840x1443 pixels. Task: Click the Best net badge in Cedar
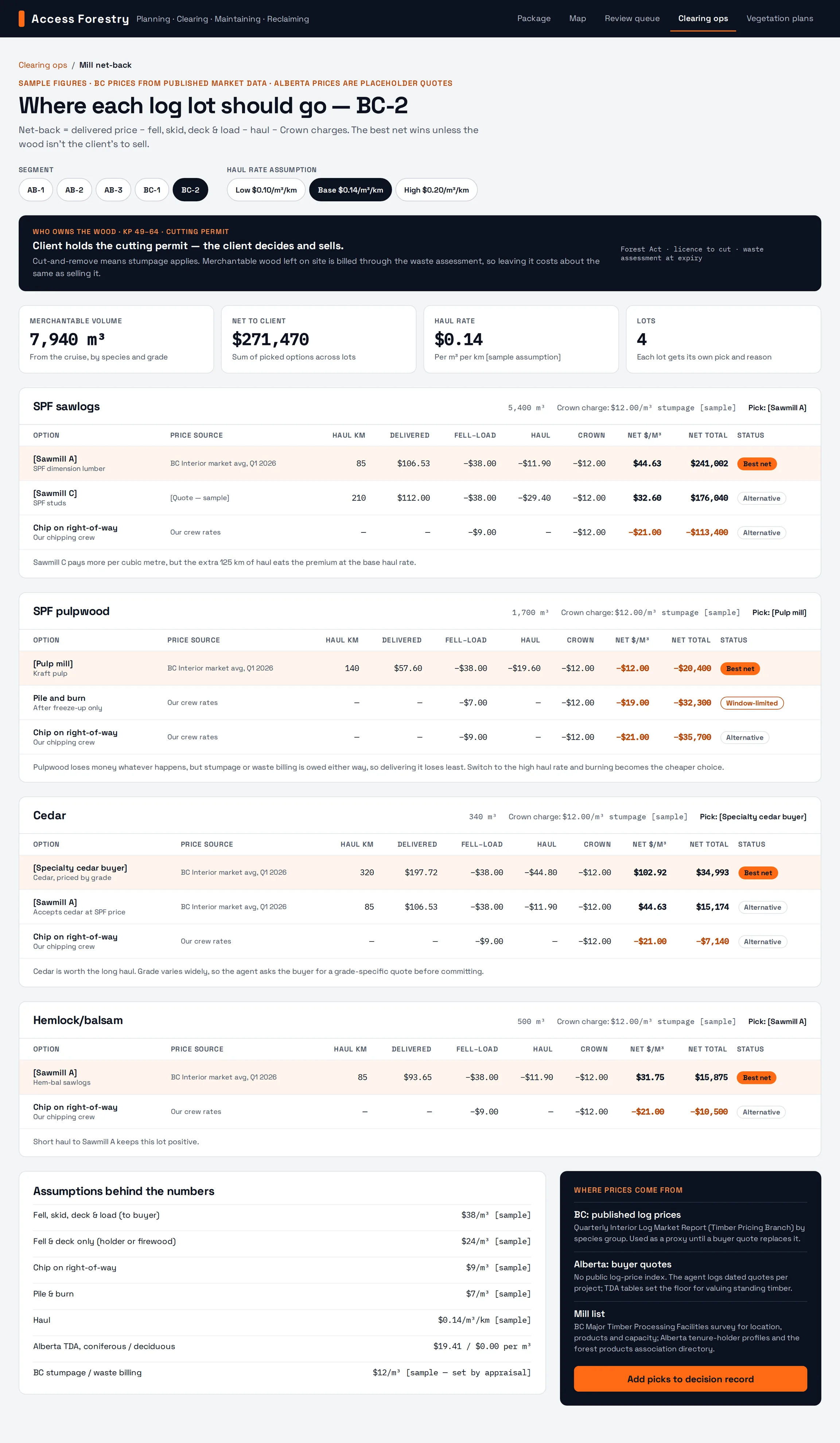pyautogui.click(x=758, y=873)
